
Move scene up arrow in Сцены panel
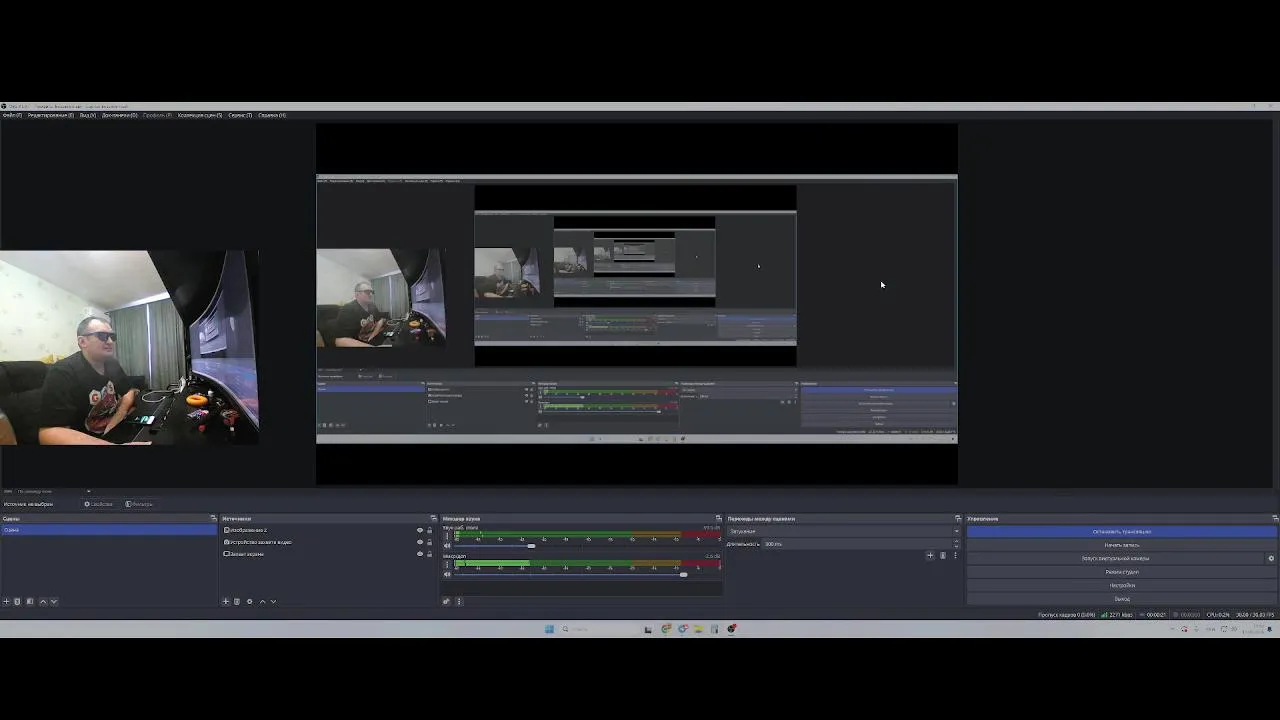click(x=43, y=601)
